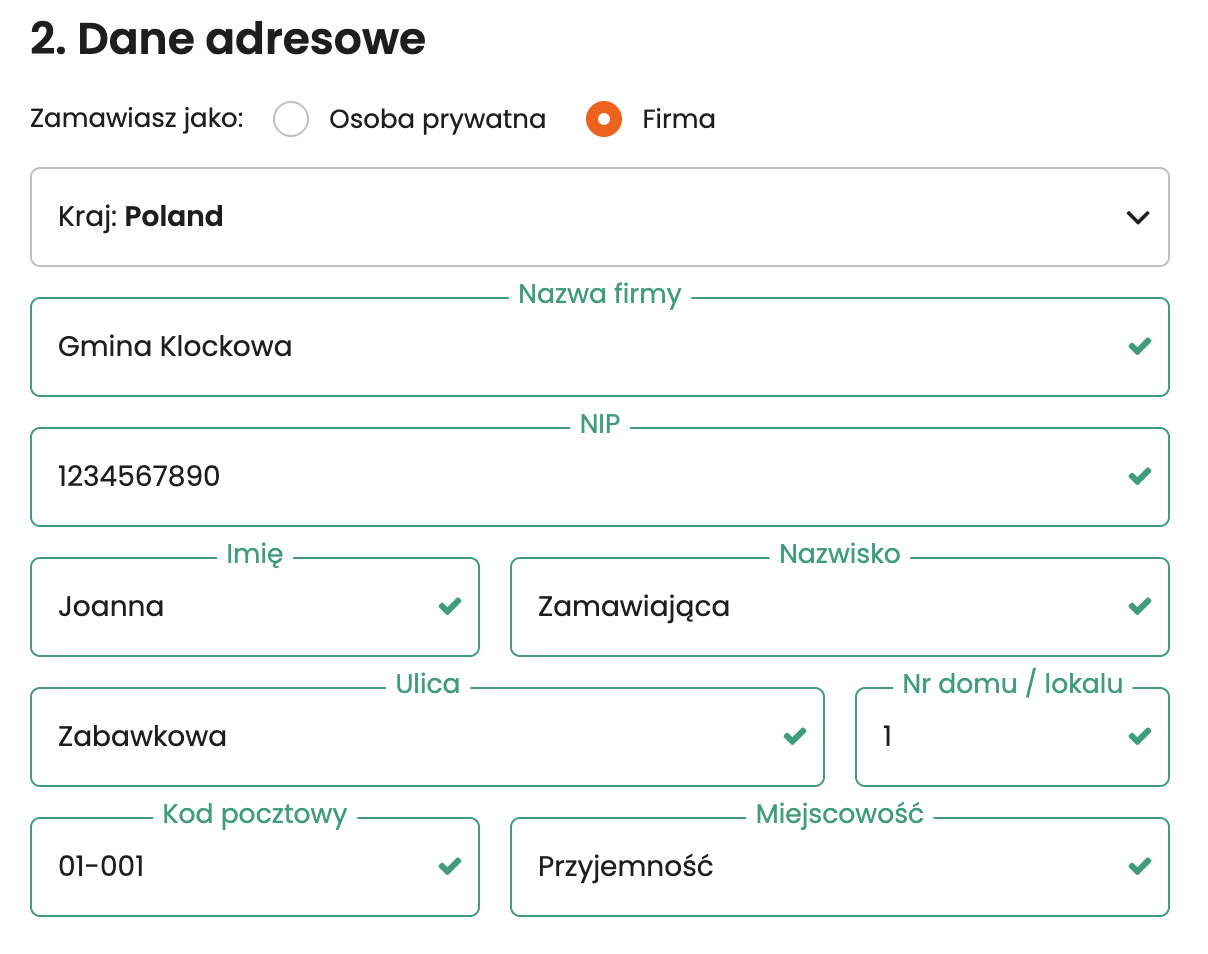Click the Zamawiająca surname input
Viewport: 1208px width, 954px height.
tap(800, 607)
